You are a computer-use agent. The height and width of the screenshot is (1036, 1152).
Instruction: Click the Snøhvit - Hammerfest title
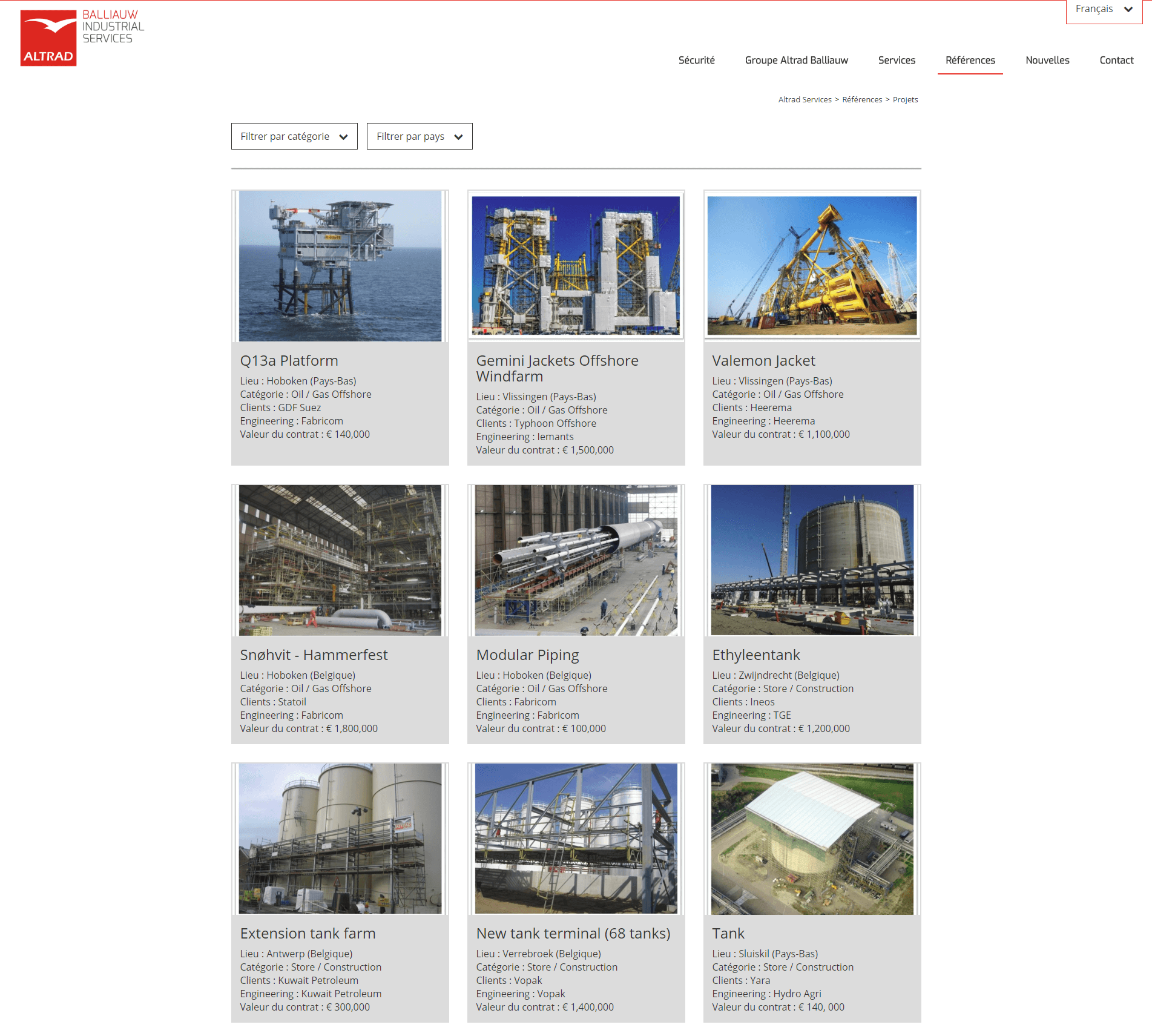point(314,655)
